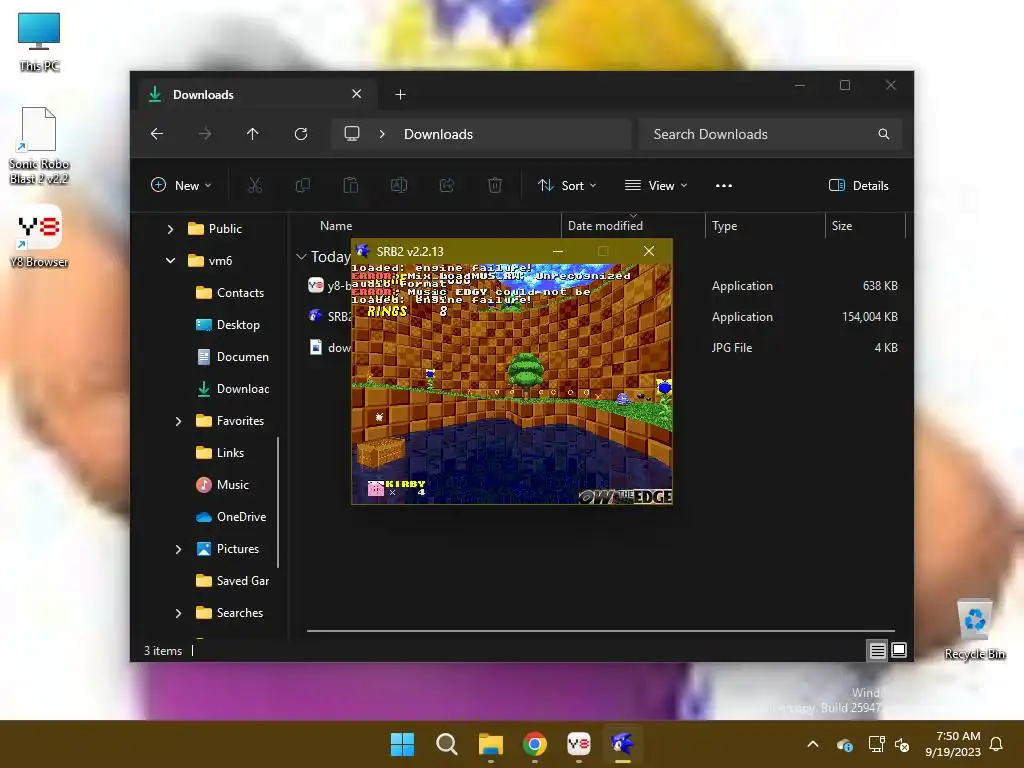Open the See more ellipsis menu
The image size is (1024, 768).
click(724, 185)
